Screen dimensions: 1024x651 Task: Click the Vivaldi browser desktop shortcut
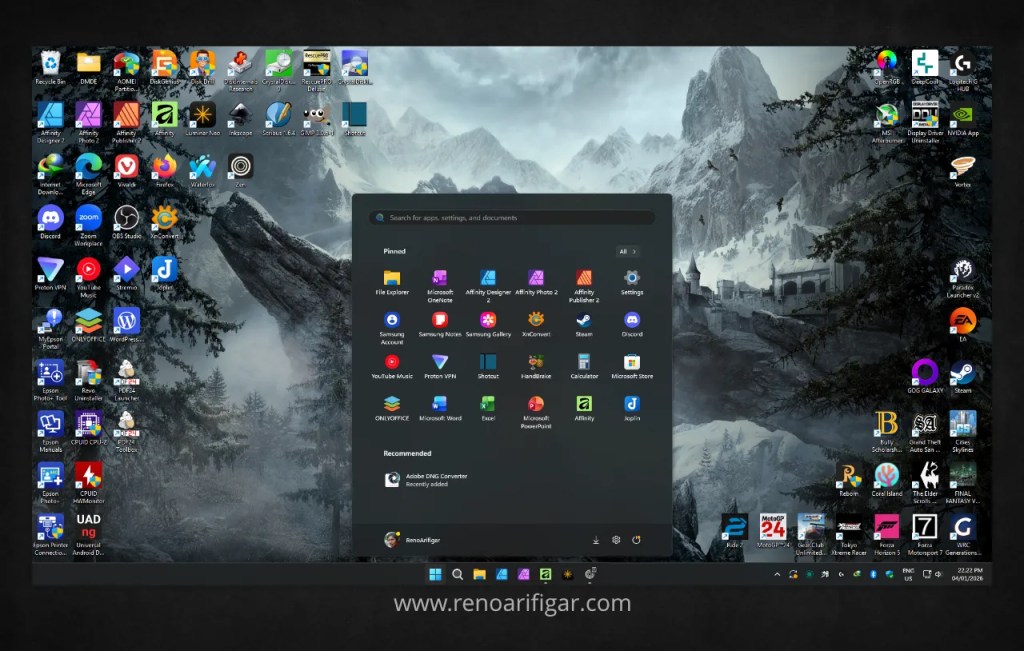click(x=126, y=167)
